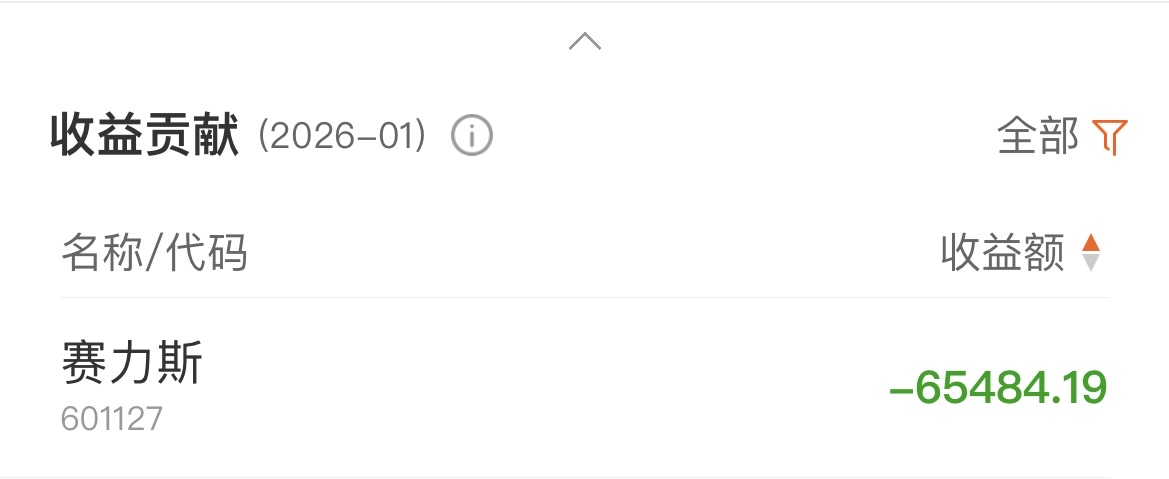
Task: Collapse the panel with the top chevron
Action: 584,41
